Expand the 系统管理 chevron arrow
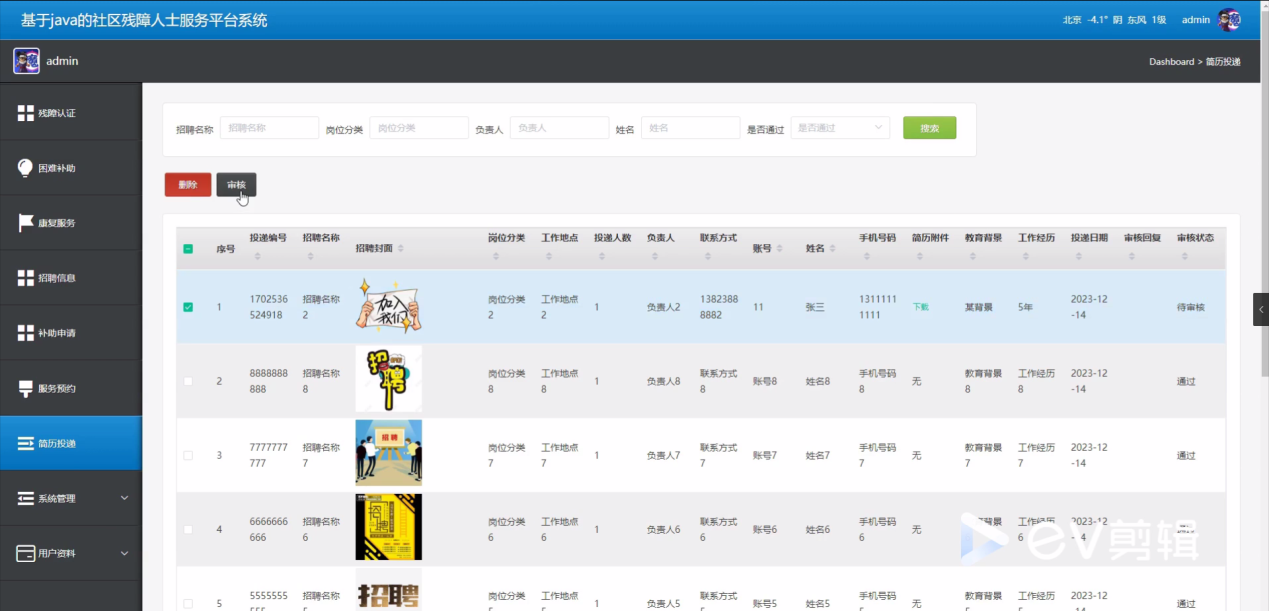This screenshot has width=1269, height=611. (124, 498)
